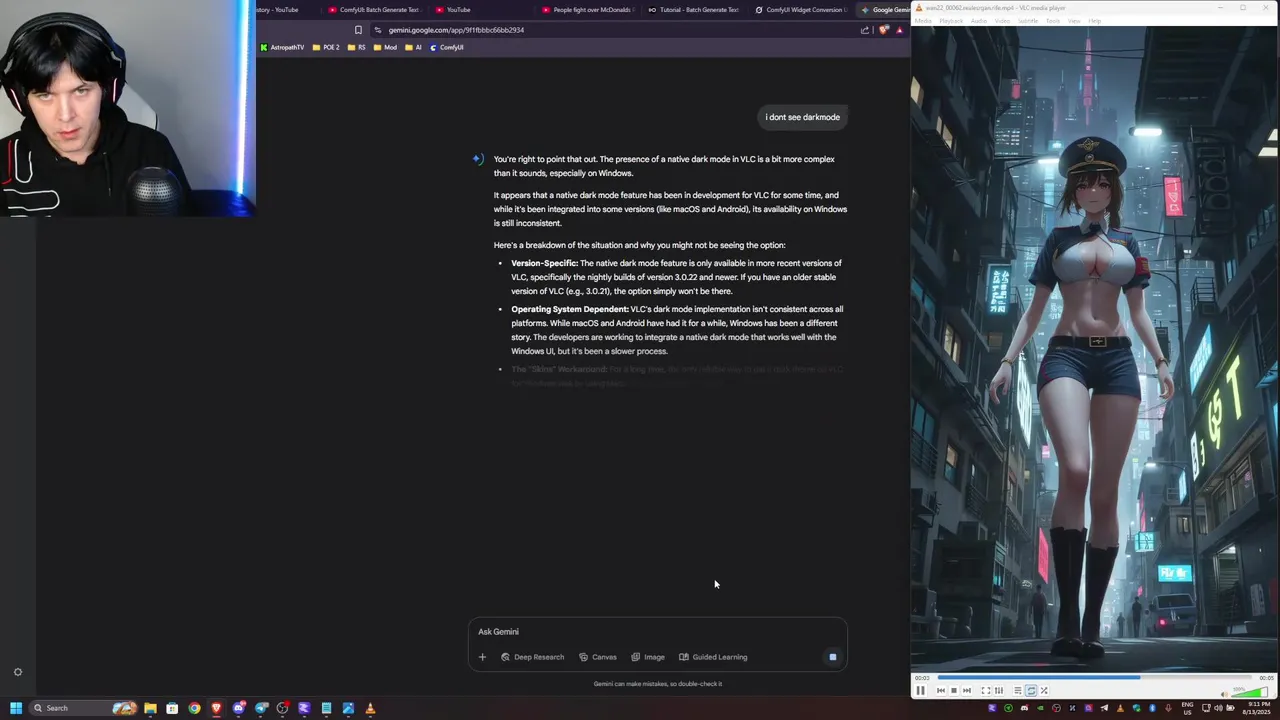Click the Gemini sparkle response icon

click(x=478, y=159)
